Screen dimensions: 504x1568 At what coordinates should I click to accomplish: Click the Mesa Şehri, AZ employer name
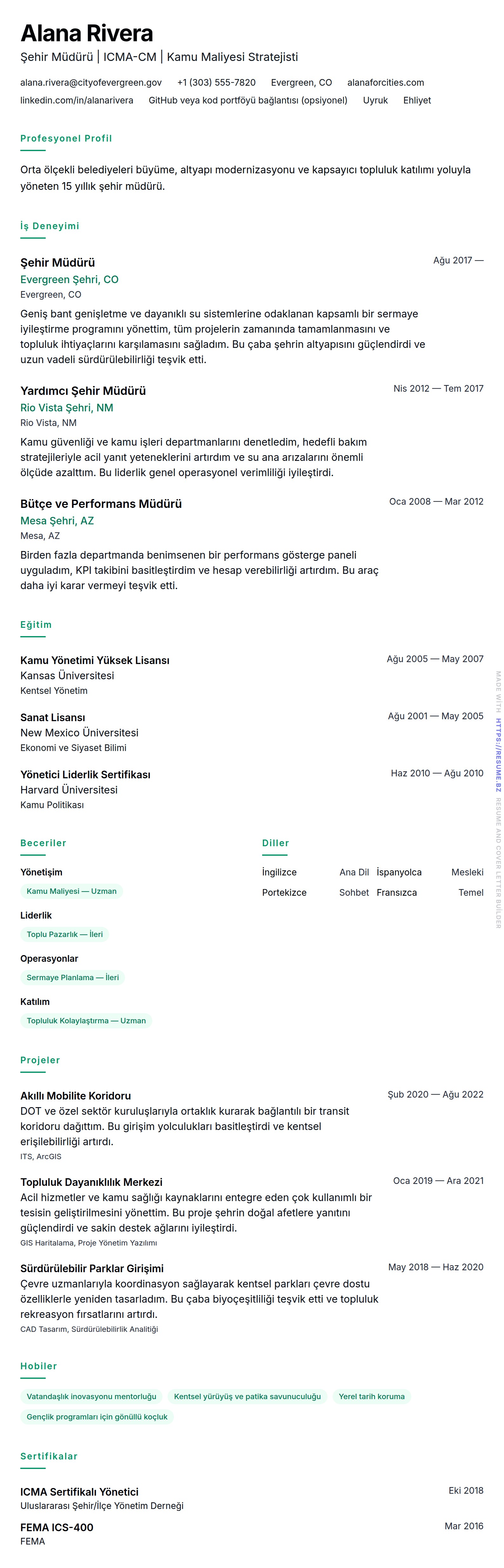57,521
